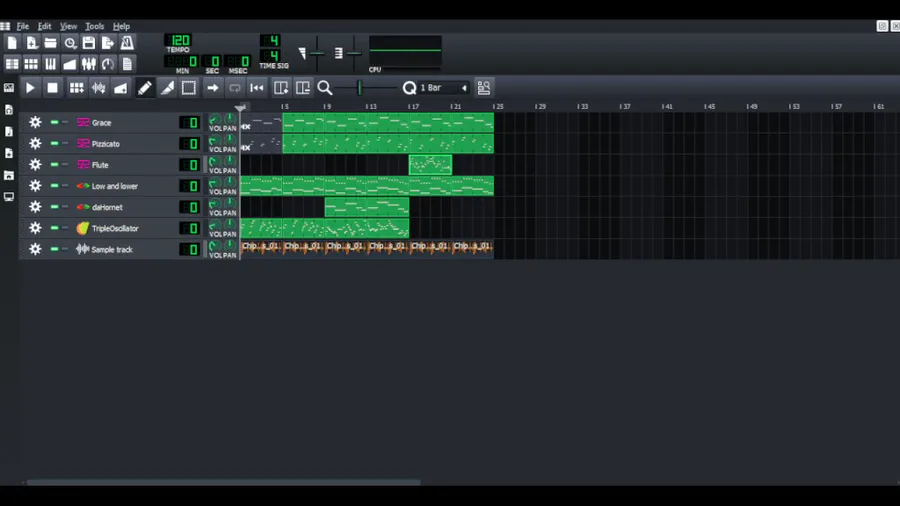Open the Edit menu
Viewport: 900px width, 506px height.
pyautogui.click(x=44, y=26)
